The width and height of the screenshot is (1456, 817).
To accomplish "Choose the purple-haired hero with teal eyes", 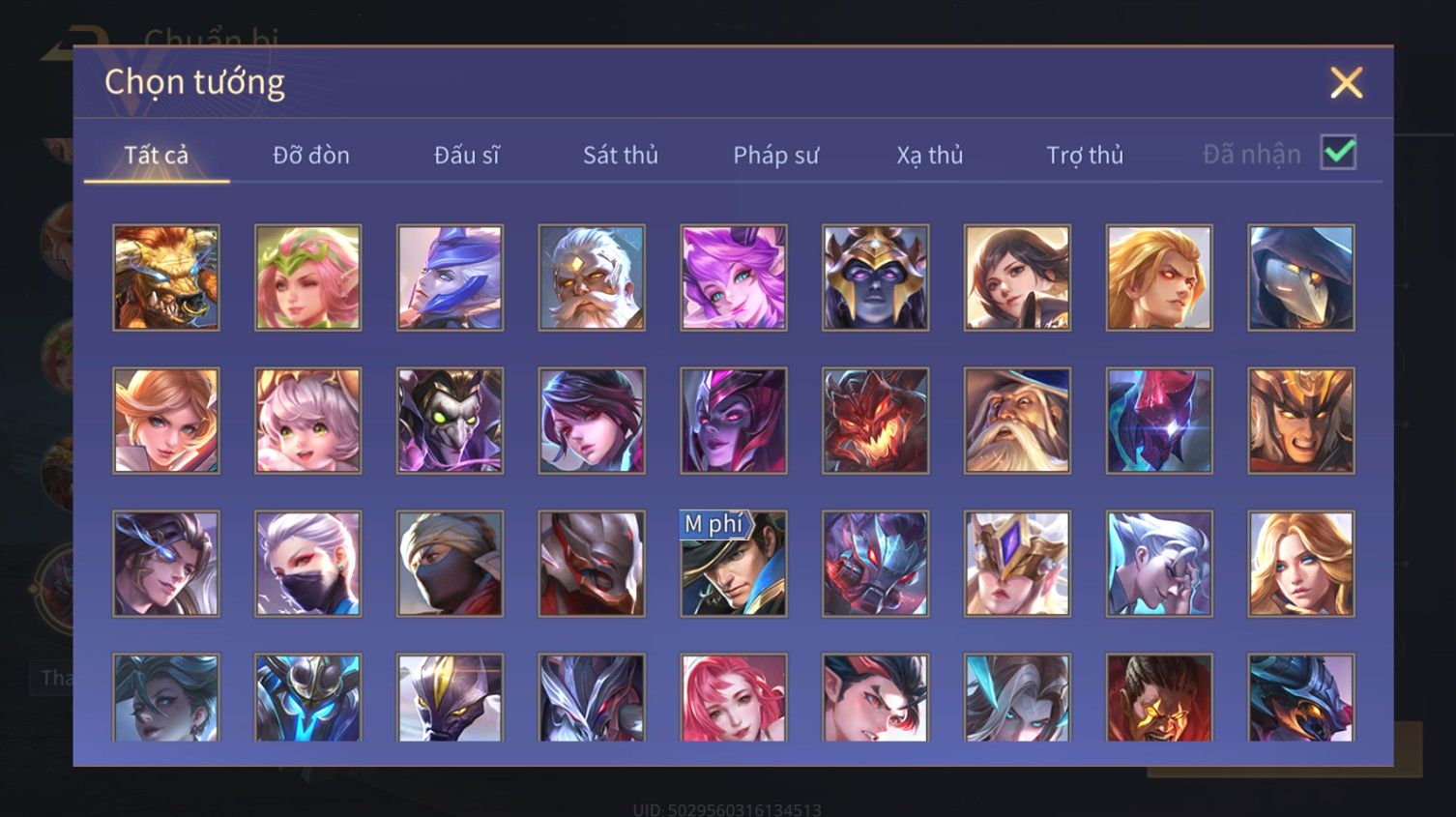I will pos(734,278).
